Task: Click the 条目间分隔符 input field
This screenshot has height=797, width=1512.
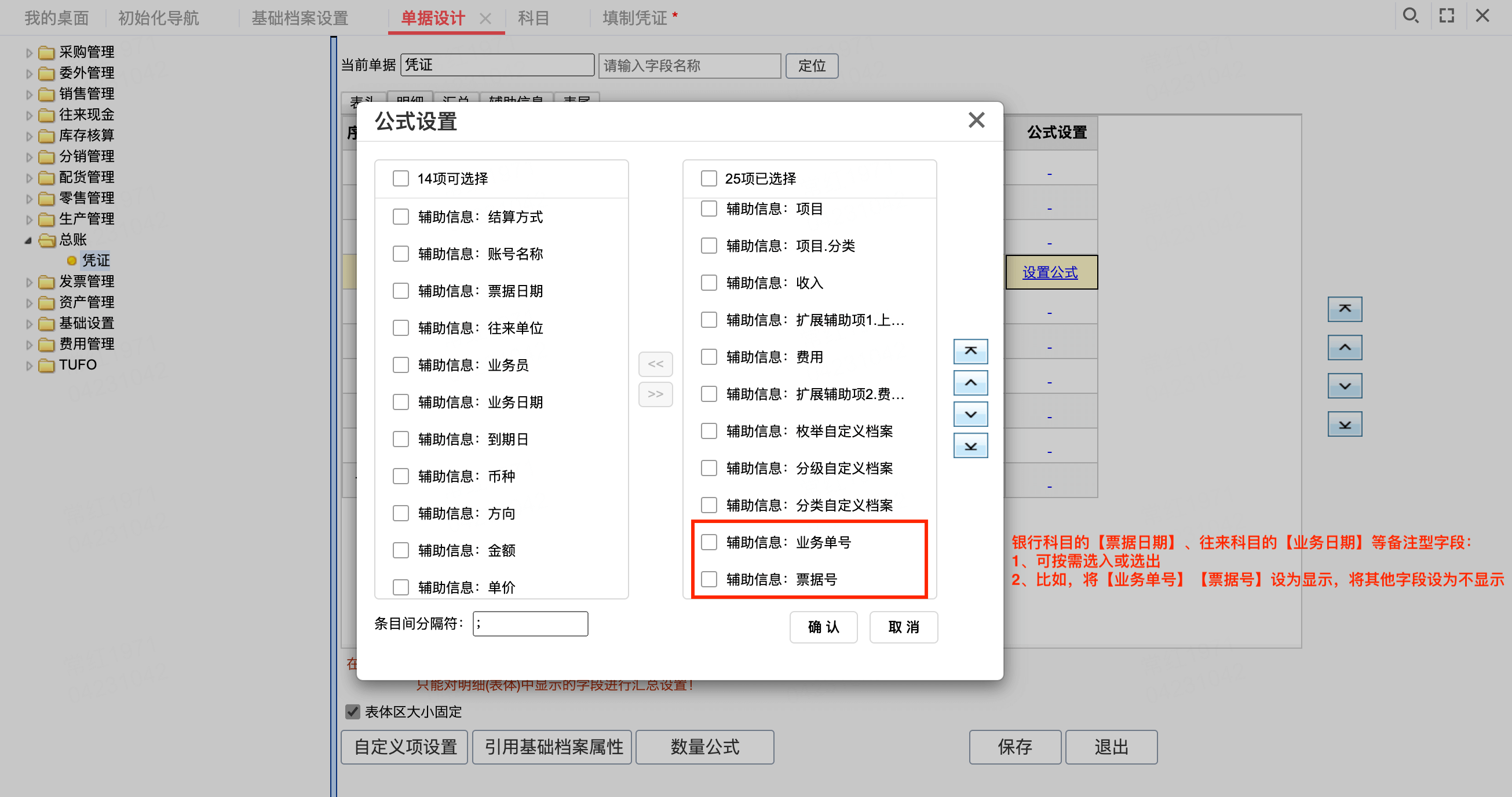Action: coord(530,624)
